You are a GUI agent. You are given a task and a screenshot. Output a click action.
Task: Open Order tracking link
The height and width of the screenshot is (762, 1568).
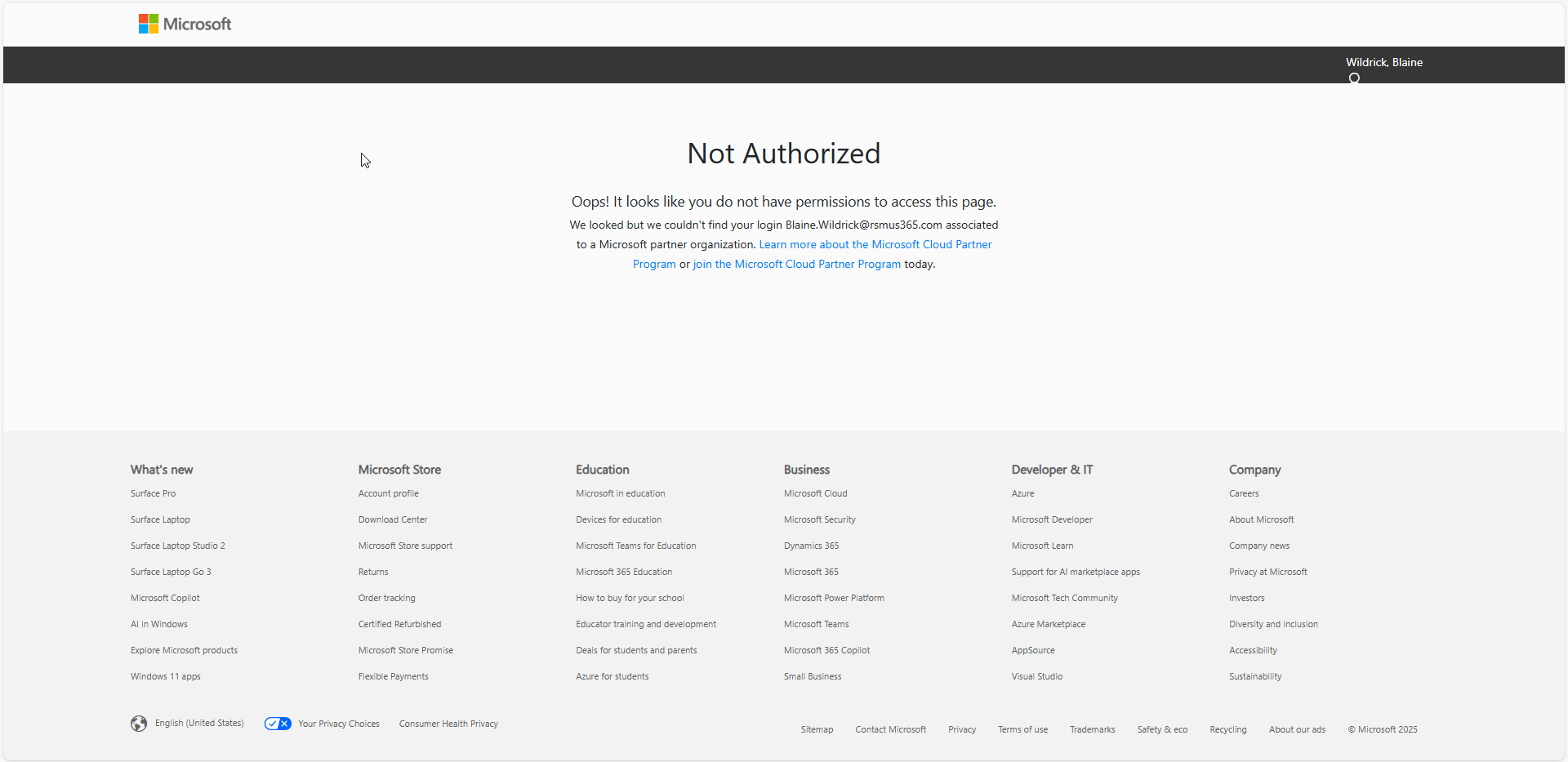[x=387, y=598]
